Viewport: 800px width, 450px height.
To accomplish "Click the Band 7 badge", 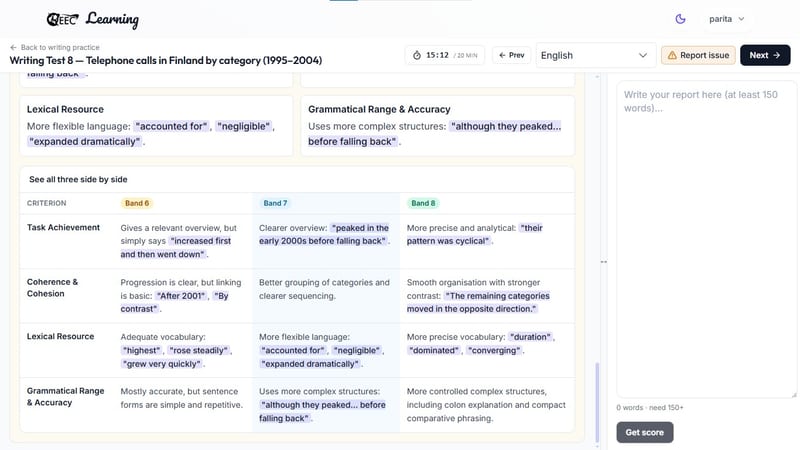I will coord(275,203).
